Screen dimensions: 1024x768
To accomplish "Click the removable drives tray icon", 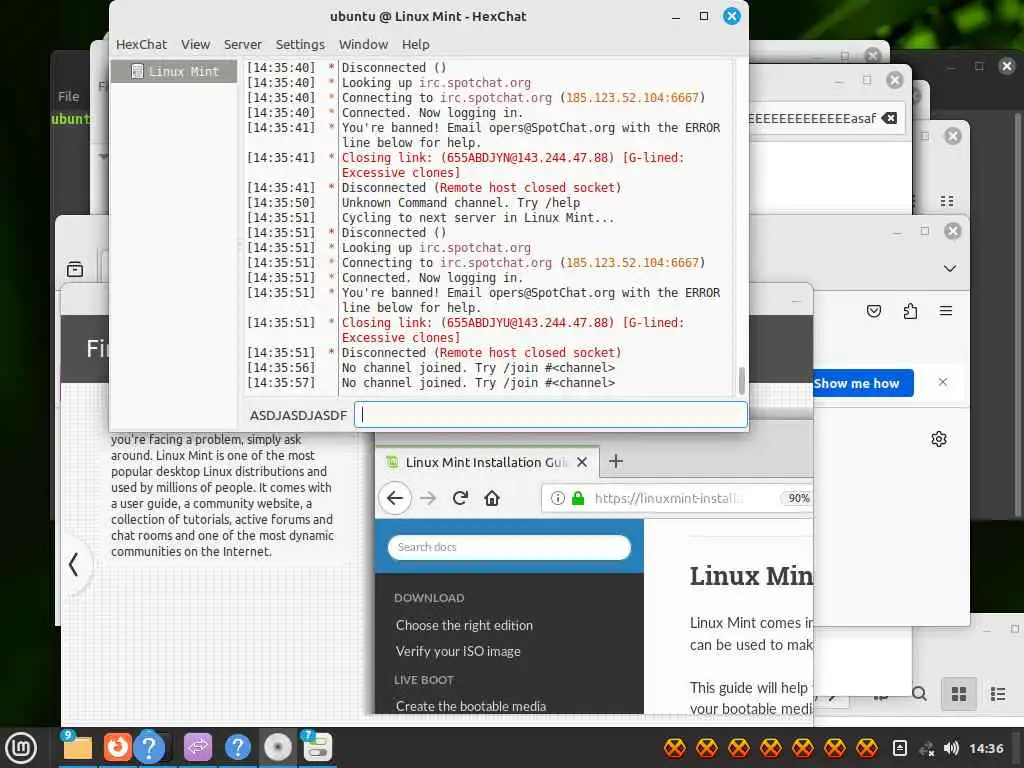I will pos(900,748).
